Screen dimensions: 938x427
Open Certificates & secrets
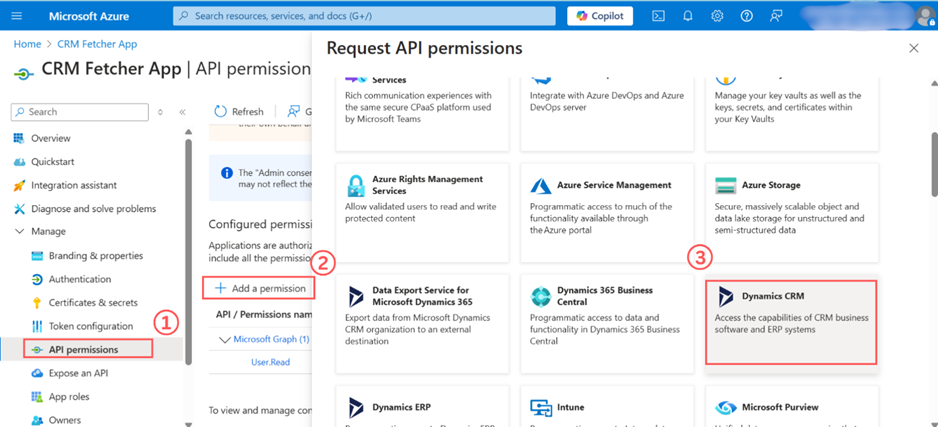pos(93,303)
